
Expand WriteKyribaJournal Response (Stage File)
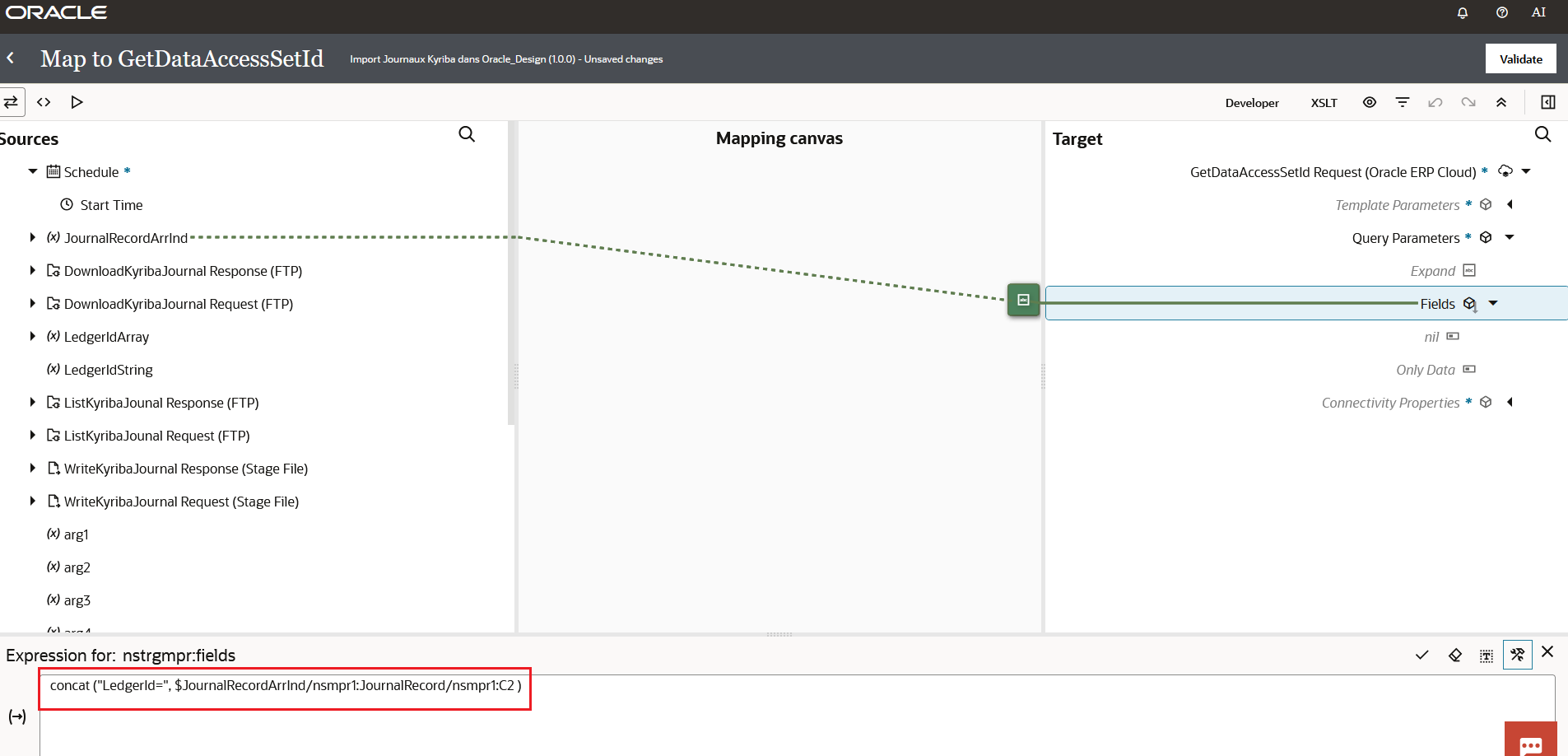[x=33, y=468]
